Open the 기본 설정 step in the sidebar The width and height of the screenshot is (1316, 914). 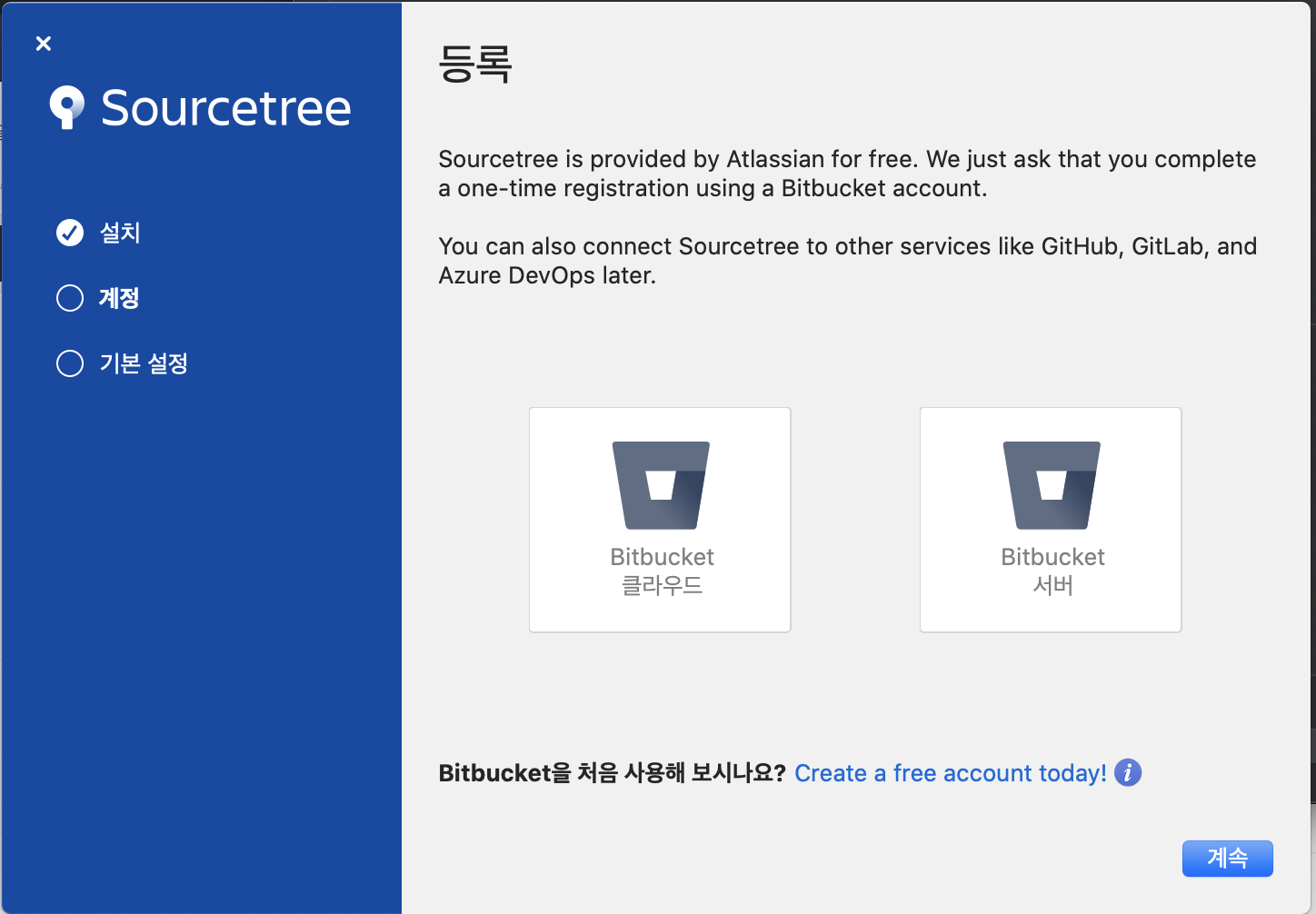pos(144,363)
